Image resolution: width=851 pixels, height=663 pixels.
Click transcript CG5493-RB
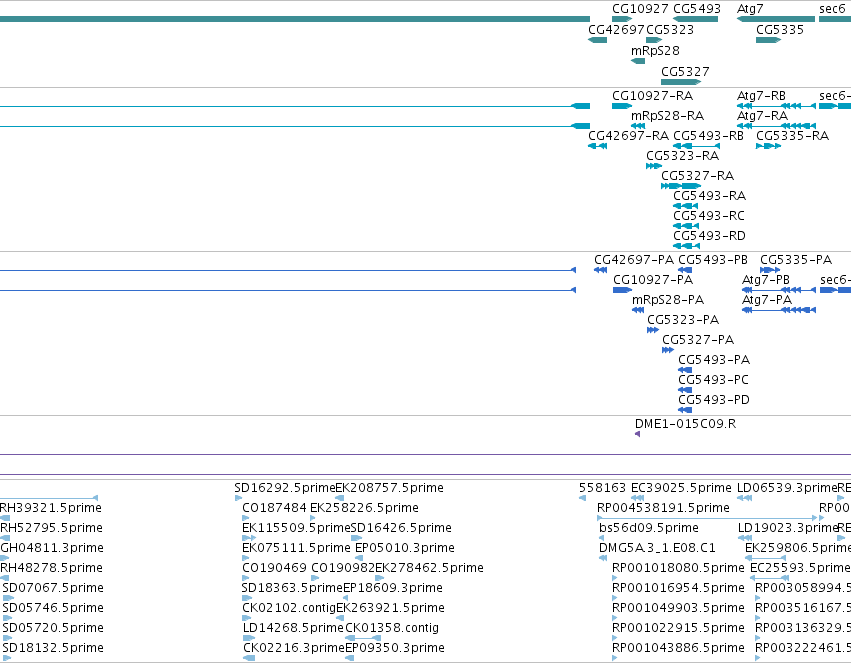coord(696,146)
